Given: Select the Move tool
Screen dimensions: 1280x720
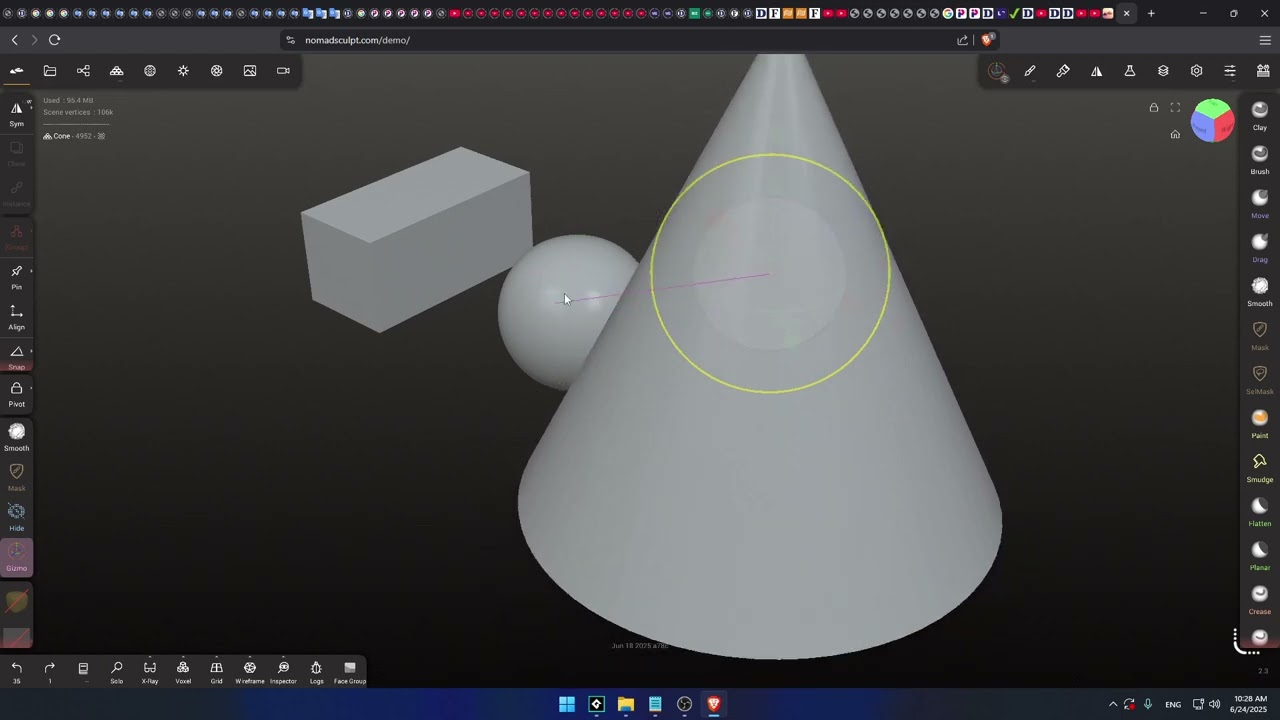Looking at the screenshot, I should [x=1260, y=203].
